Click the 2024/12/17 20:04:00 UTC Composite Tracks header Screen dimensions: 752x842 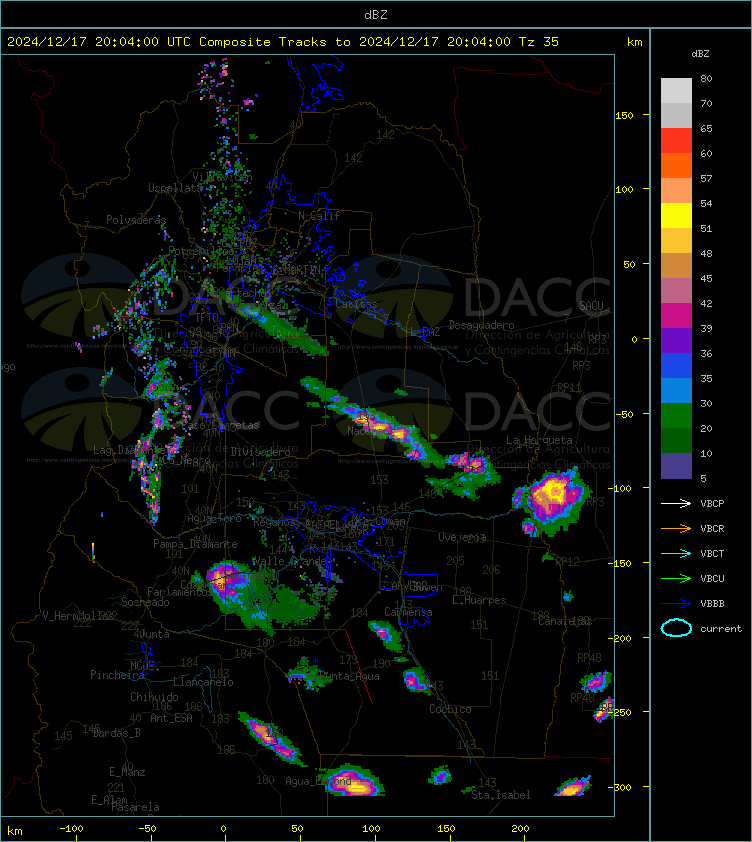coord(283,41)
